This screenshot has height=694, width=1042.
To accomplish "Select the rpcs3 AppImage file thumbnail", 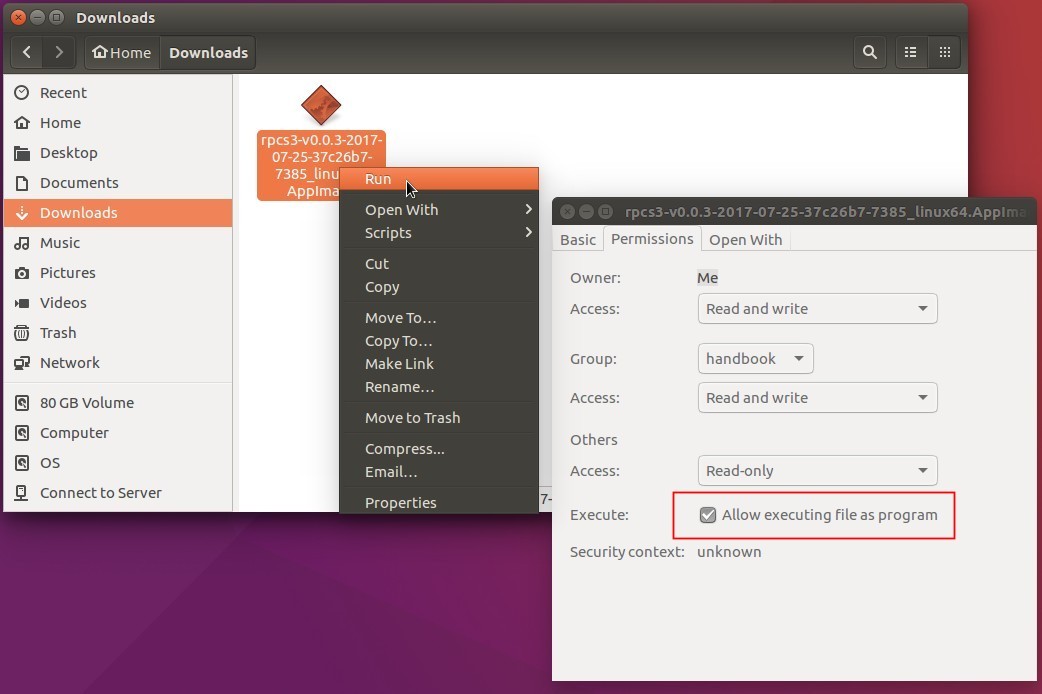I will 320,102.
